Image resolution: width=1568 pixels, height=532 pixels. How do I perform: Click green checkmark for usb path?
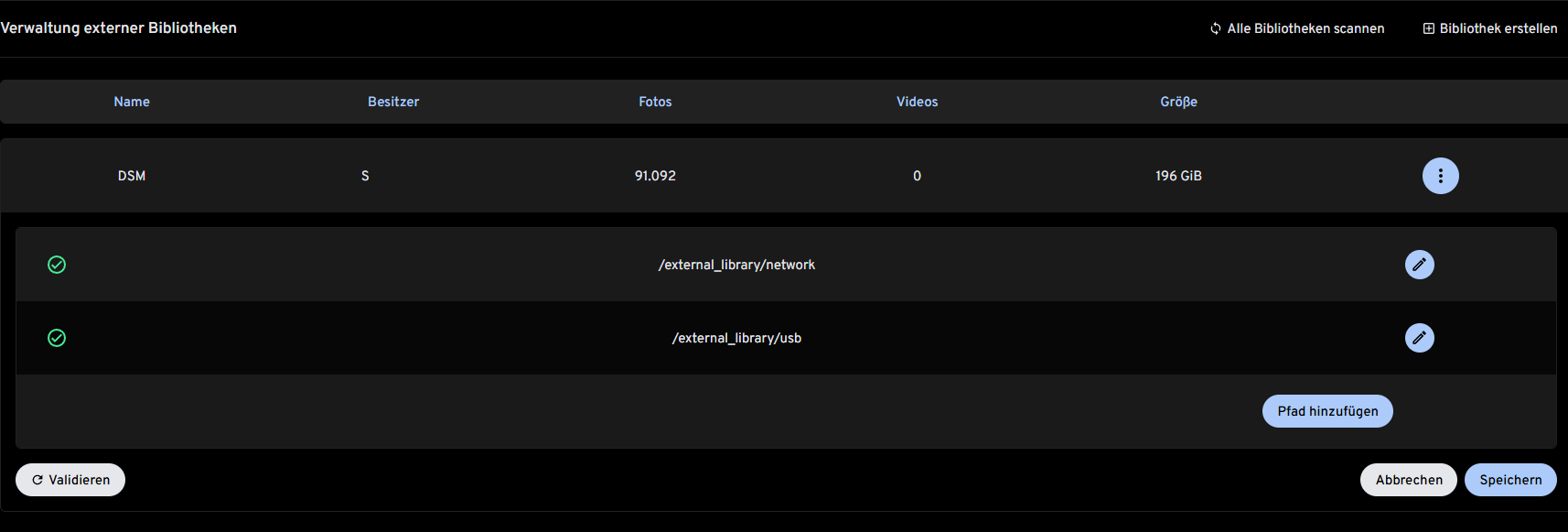pos(57,338)
